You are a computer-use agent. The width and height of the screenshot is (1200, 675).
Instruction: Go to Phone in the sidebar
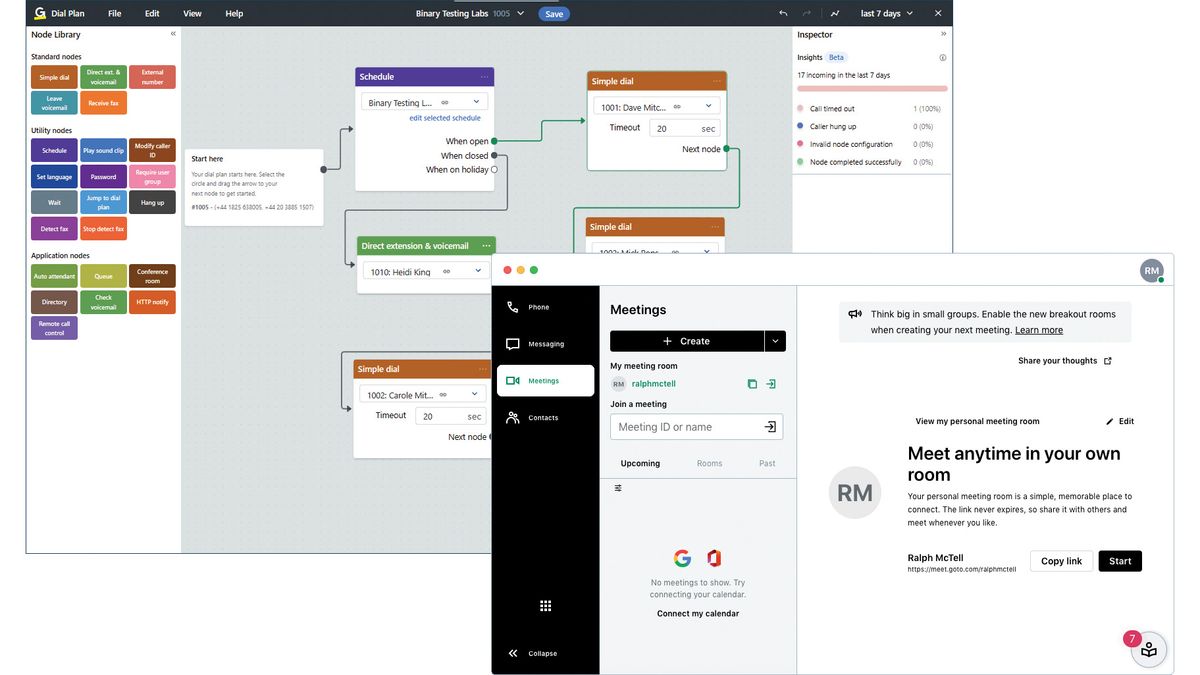[x=546, y=307]
